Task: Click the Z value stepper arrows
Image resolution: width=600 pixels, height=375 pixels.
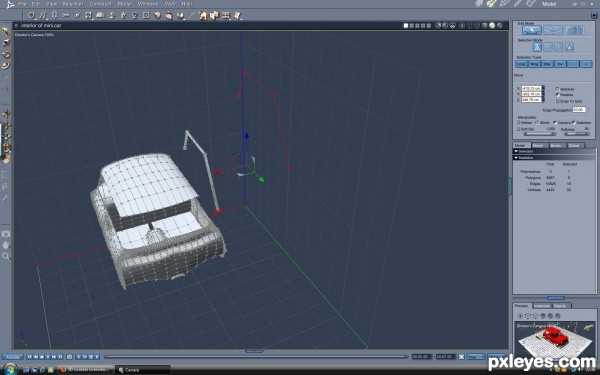Action: point(543,99)
